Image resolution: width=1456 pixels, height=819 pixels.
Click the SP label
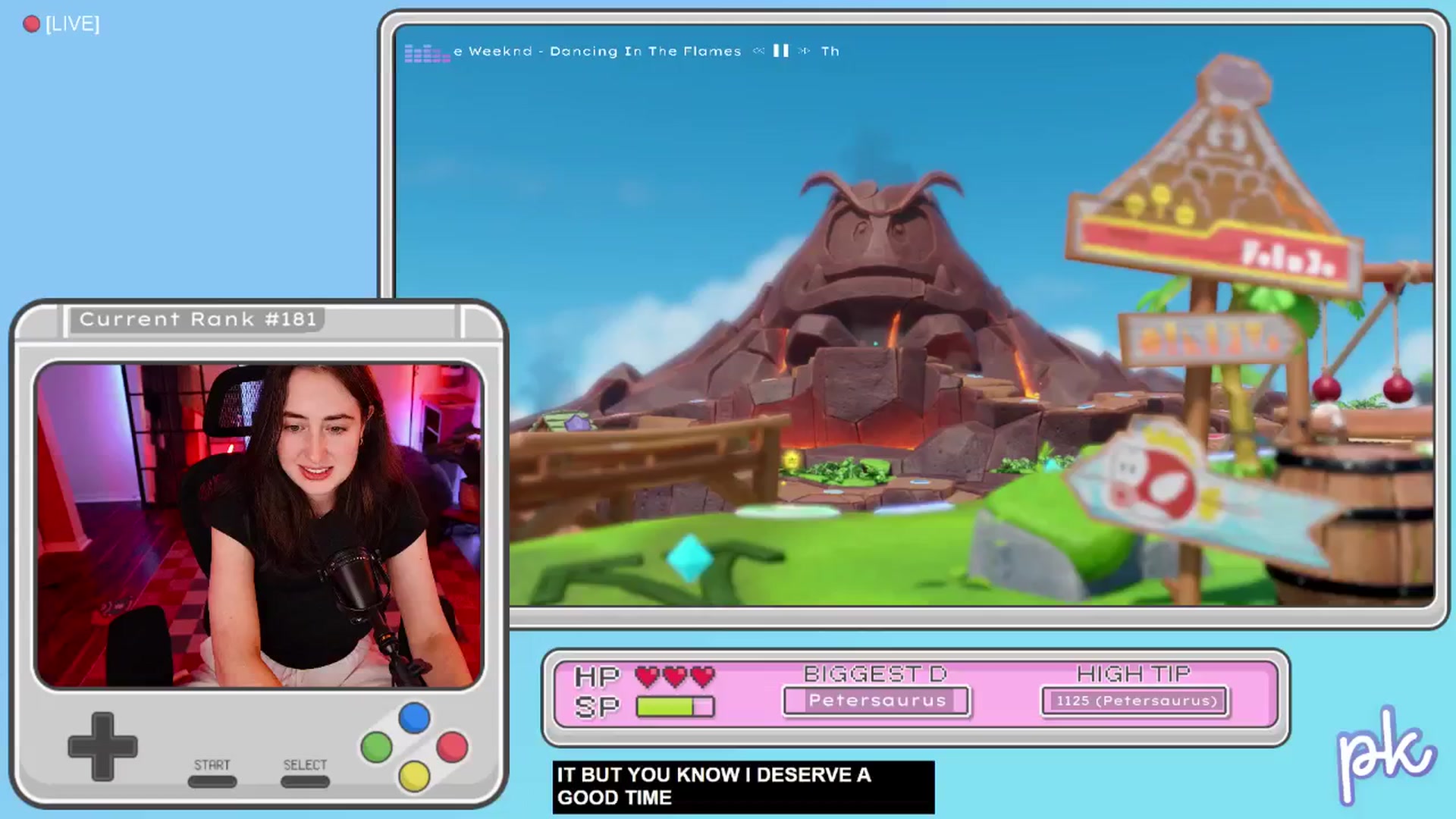(597, 707)
